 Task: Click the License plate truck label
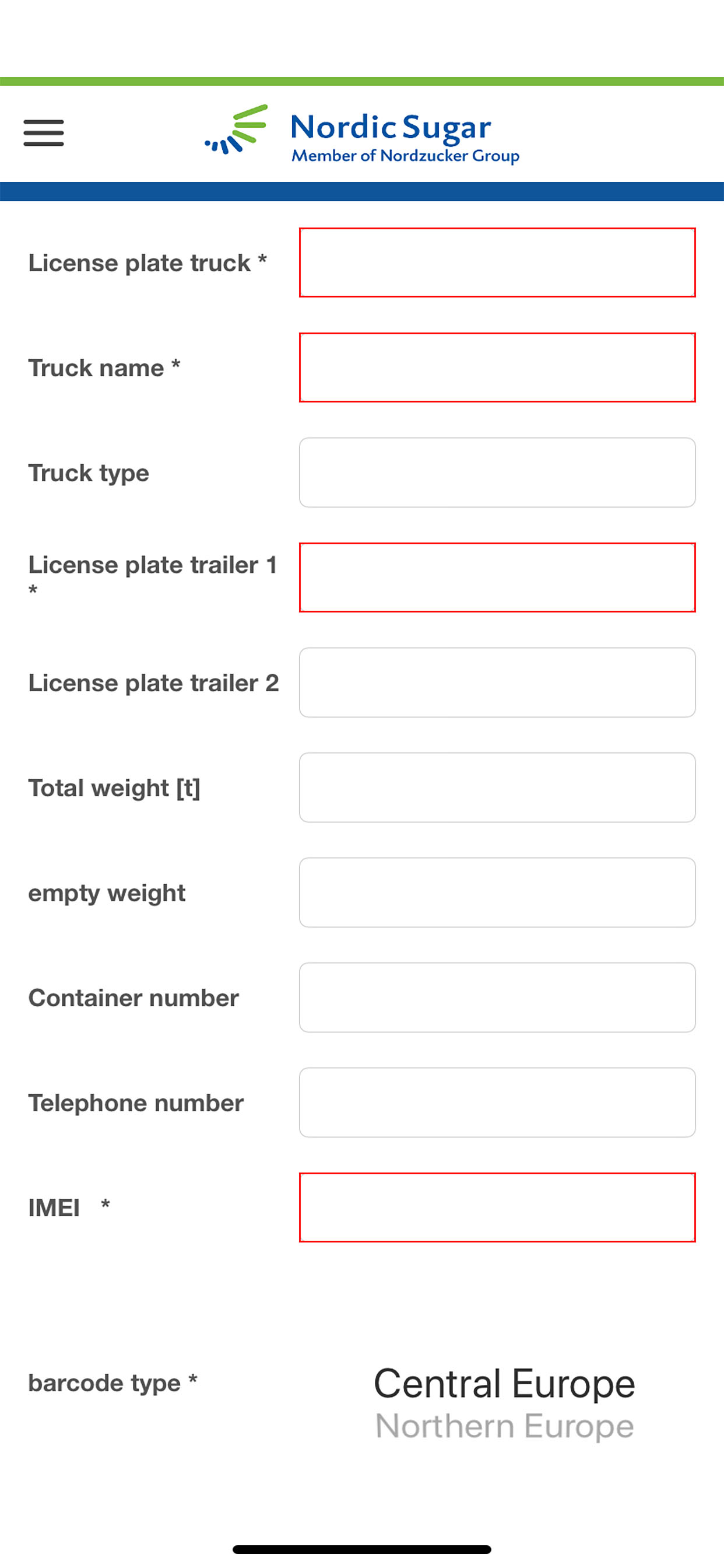click(150, 263)
